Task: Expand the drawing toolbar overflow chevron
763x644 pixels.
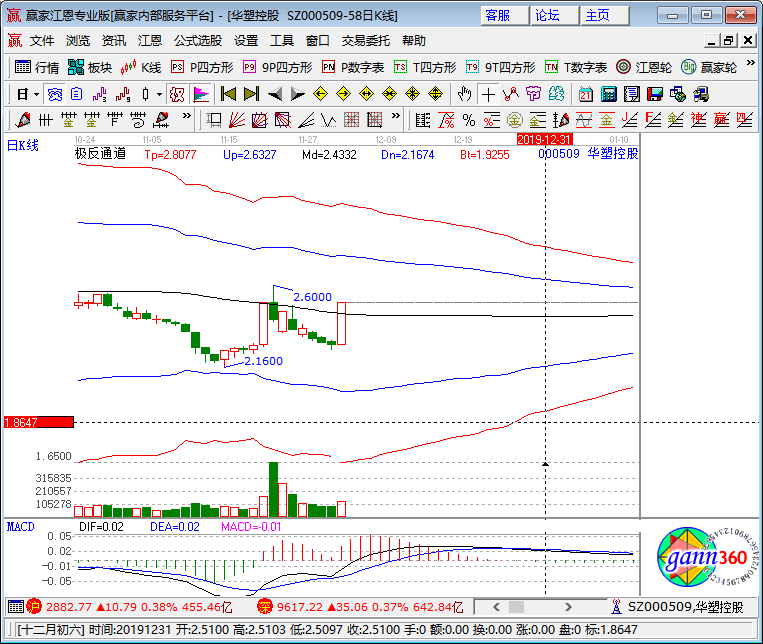Action: 186,116
